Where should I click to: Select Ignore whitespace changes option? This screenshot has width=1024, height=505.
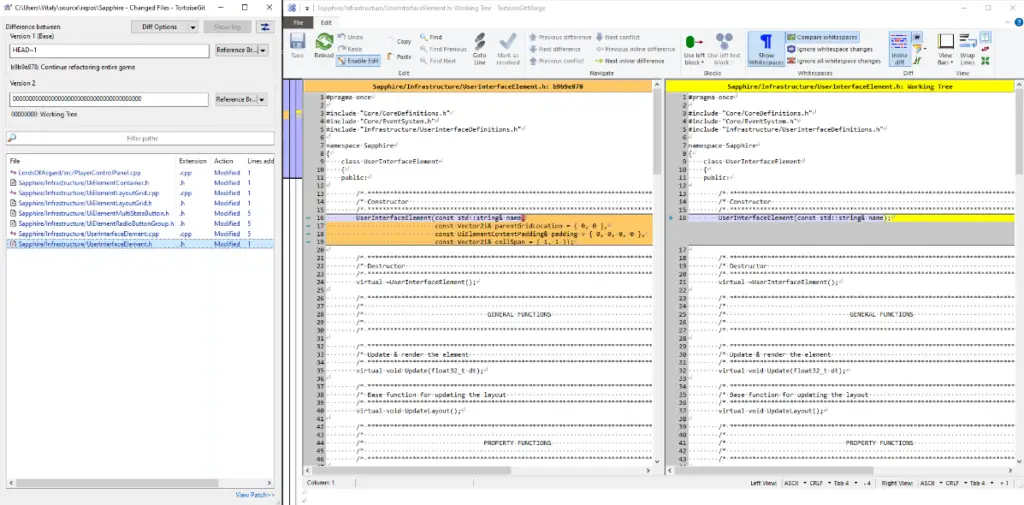829,49
